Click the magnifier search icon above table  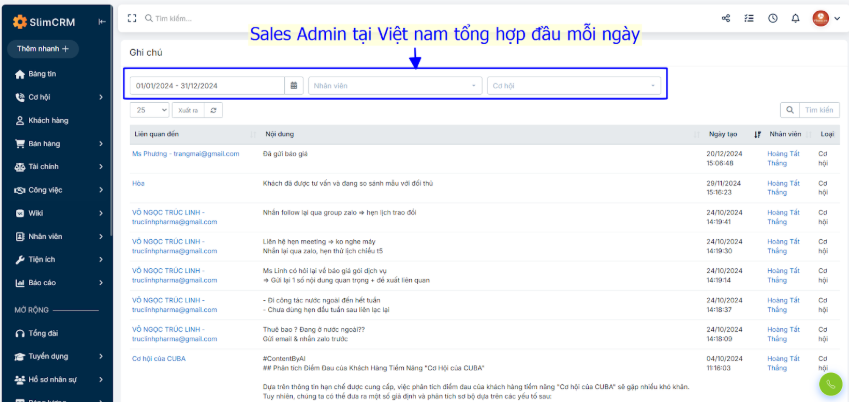[x=789, y=110]
